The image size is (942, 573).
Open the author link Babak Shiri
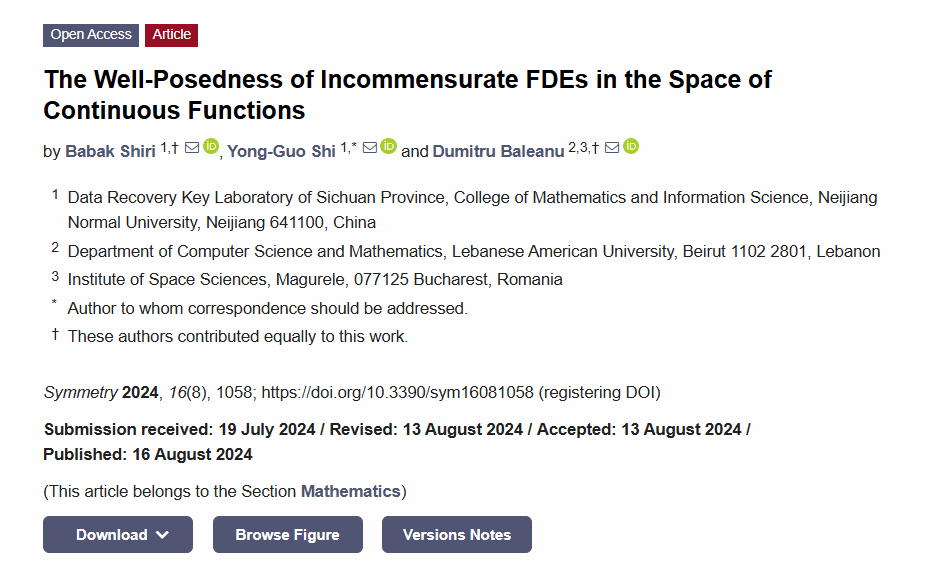[x=111, y=151]
